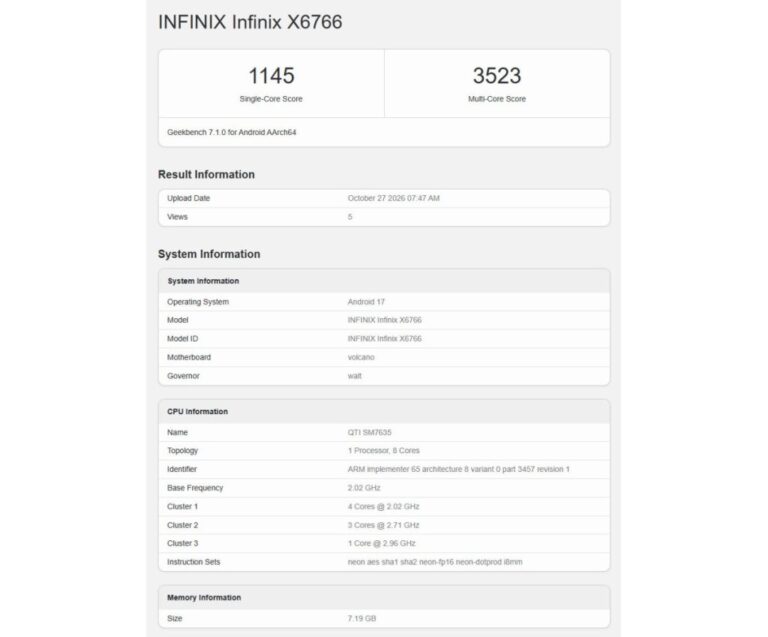This screenshot has width=768, height=637.
Task: Click the Cluster 1 label
Action: coord(182,507)
